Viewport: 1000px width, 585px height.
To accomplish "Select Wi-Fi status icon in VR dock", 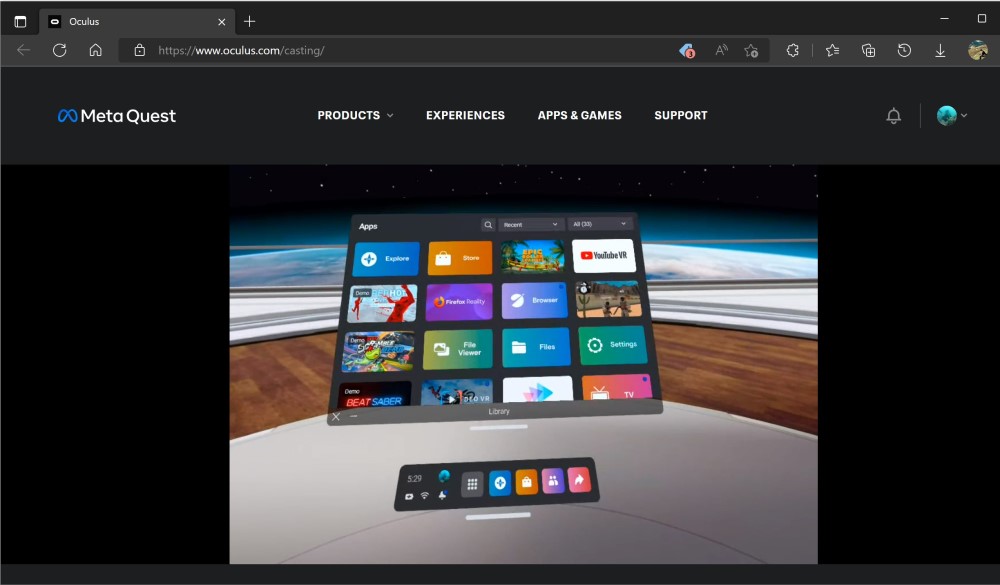I will [x=425, y=496].
